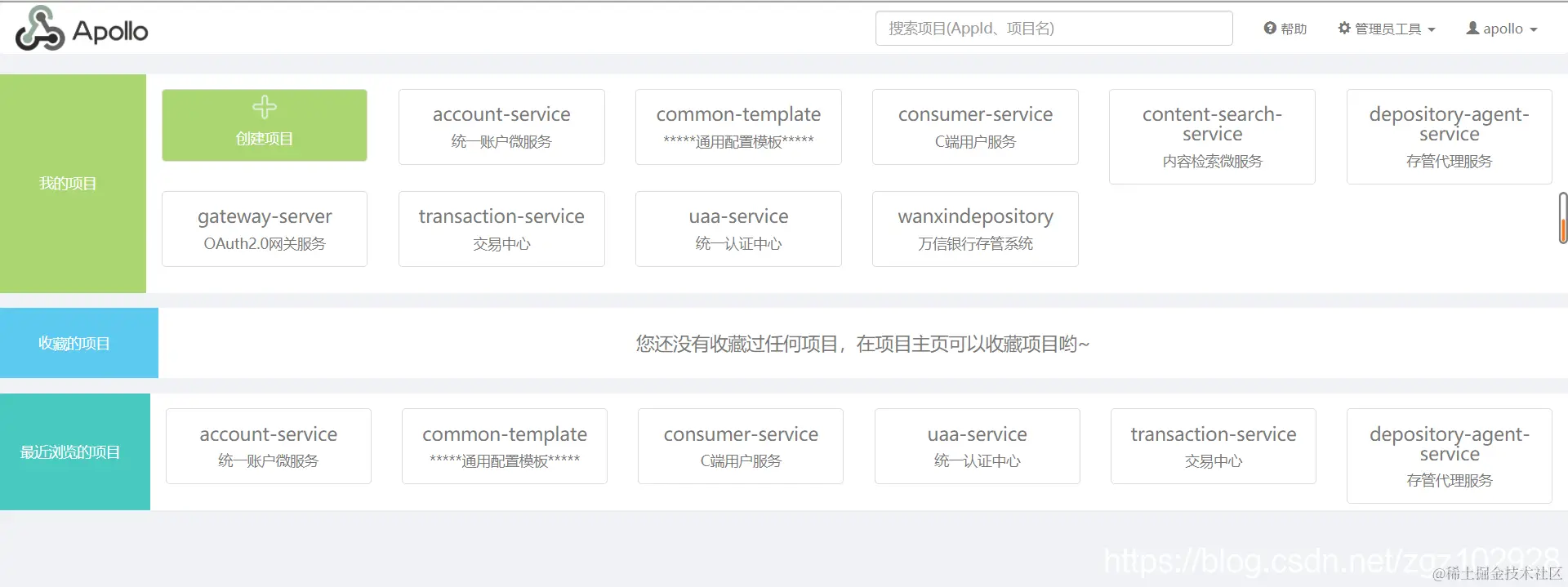The height and width of the screenshot is (587, 1568).
Task: Open transaction-service card under 我的项目
Action: tap(501, 229)
